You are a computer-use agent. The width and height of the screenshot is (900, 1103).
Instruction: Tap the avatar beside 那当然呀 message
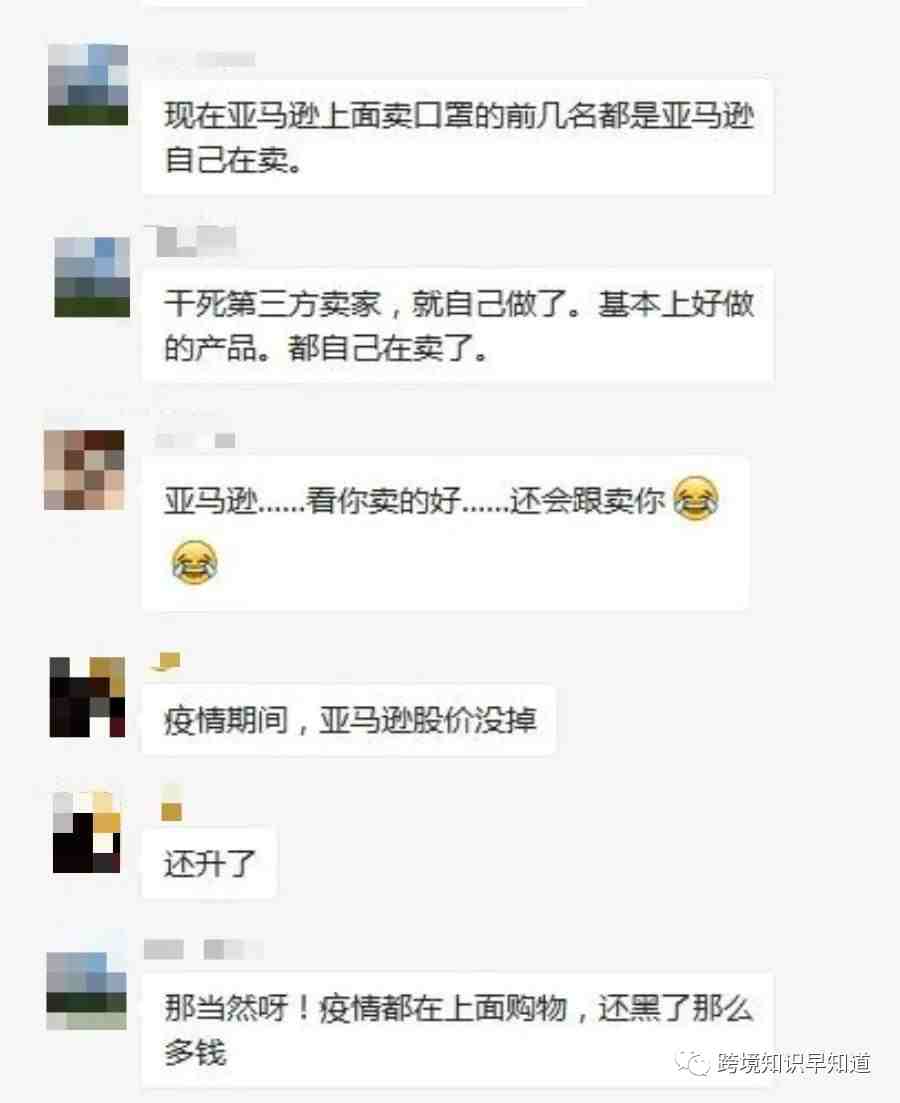(87, 991)
